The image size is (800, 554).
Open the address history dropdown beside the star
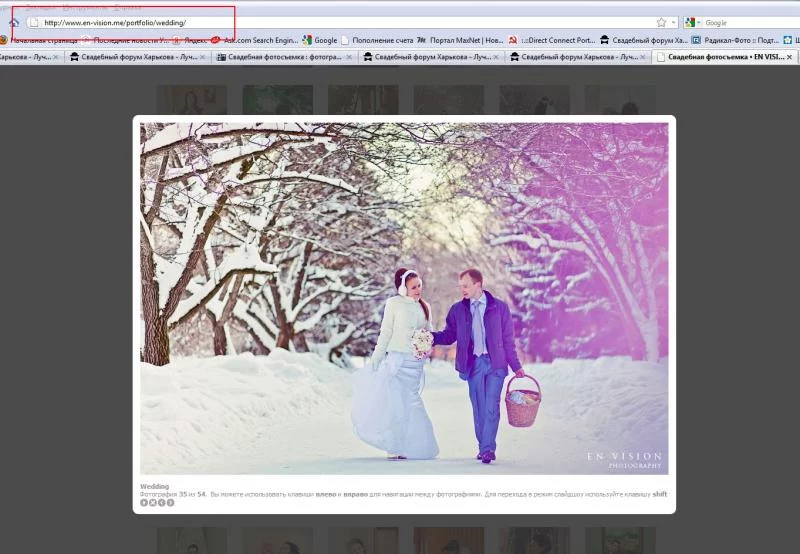click(673, 22)
